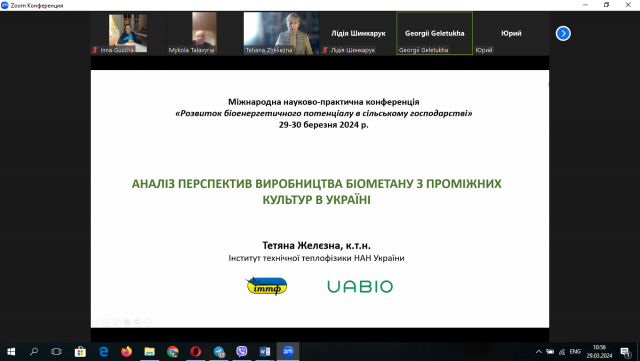Click Міжнародна науково-практична конференція heading

(x=324, y=102)
